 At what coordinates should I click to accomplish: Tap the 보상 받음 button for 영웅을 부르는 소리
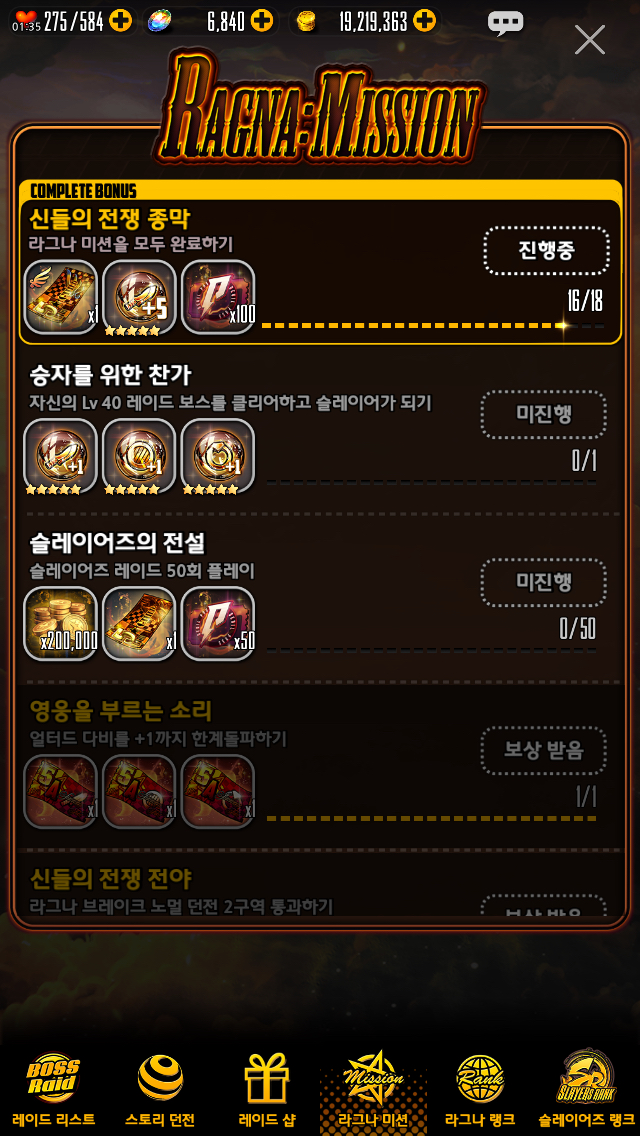tap(544, 751)
